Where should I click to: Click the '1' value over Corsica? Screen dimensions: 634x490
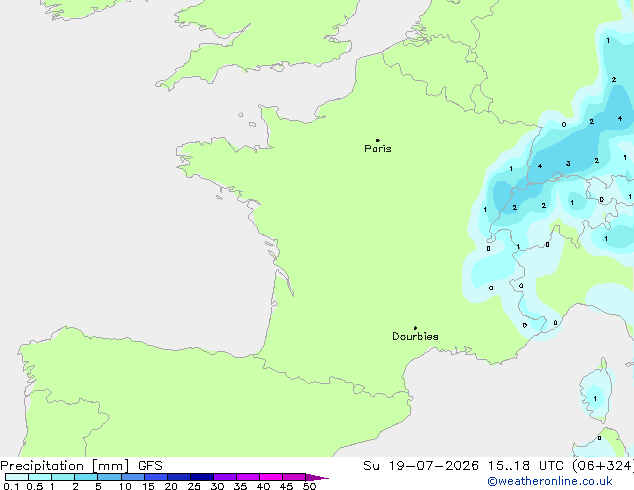click(595, 399)
